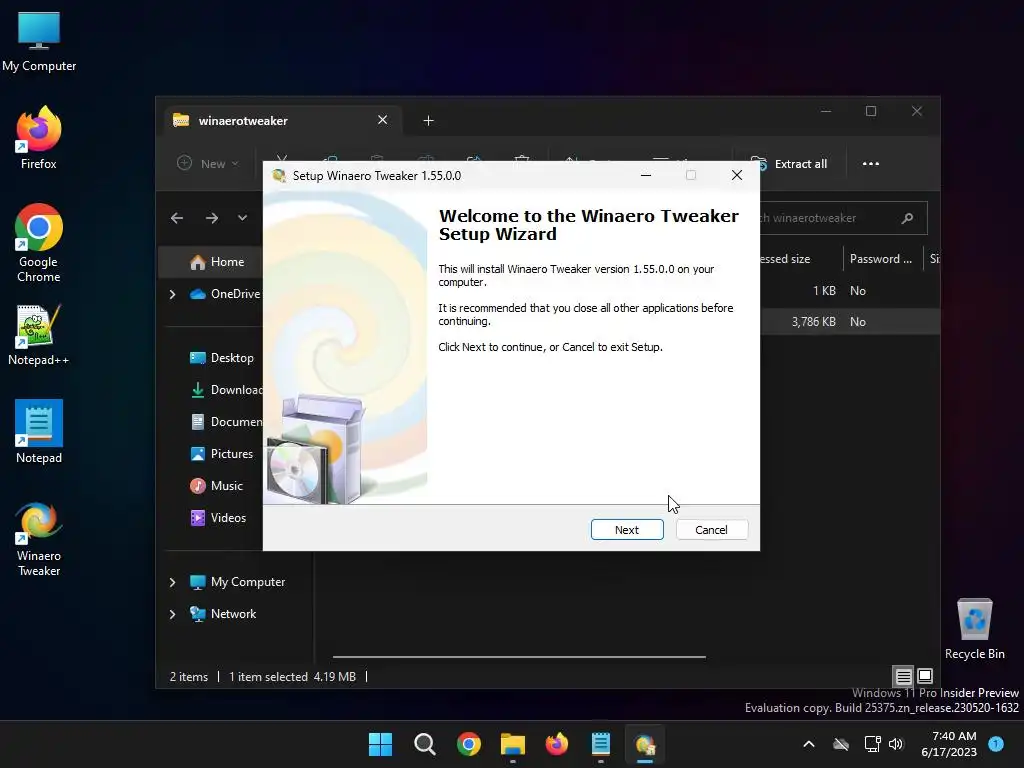This screenshot has width=1024, height=768.
Task: Open Videos in the navigation pane
Action: coord(218,518)
